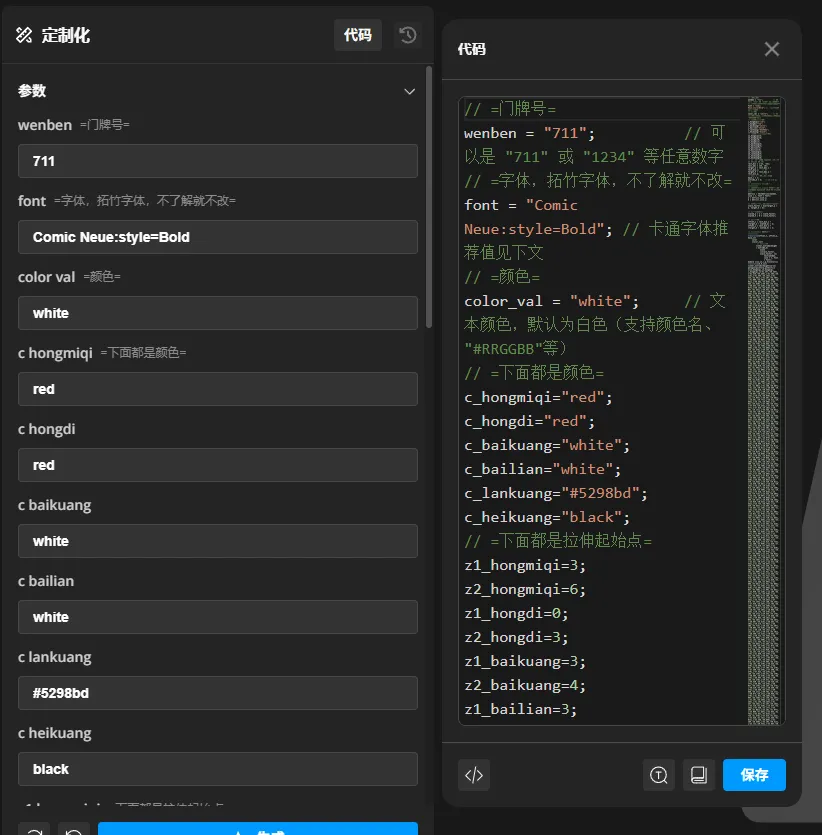Focus the c bailian white field
This screenshot has height=835, width=822.
[218, 617]
